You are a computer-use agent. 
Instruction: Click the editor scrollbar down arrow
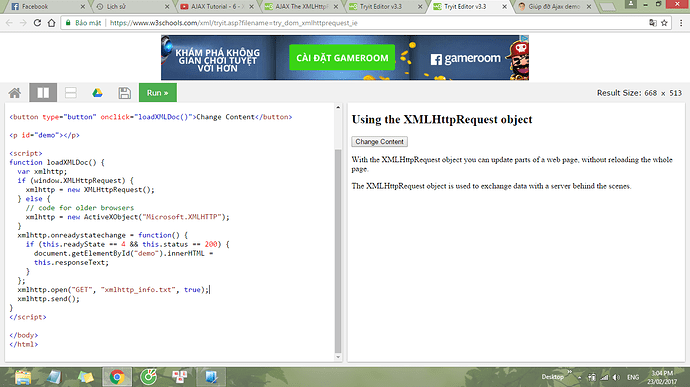[338, 357]
